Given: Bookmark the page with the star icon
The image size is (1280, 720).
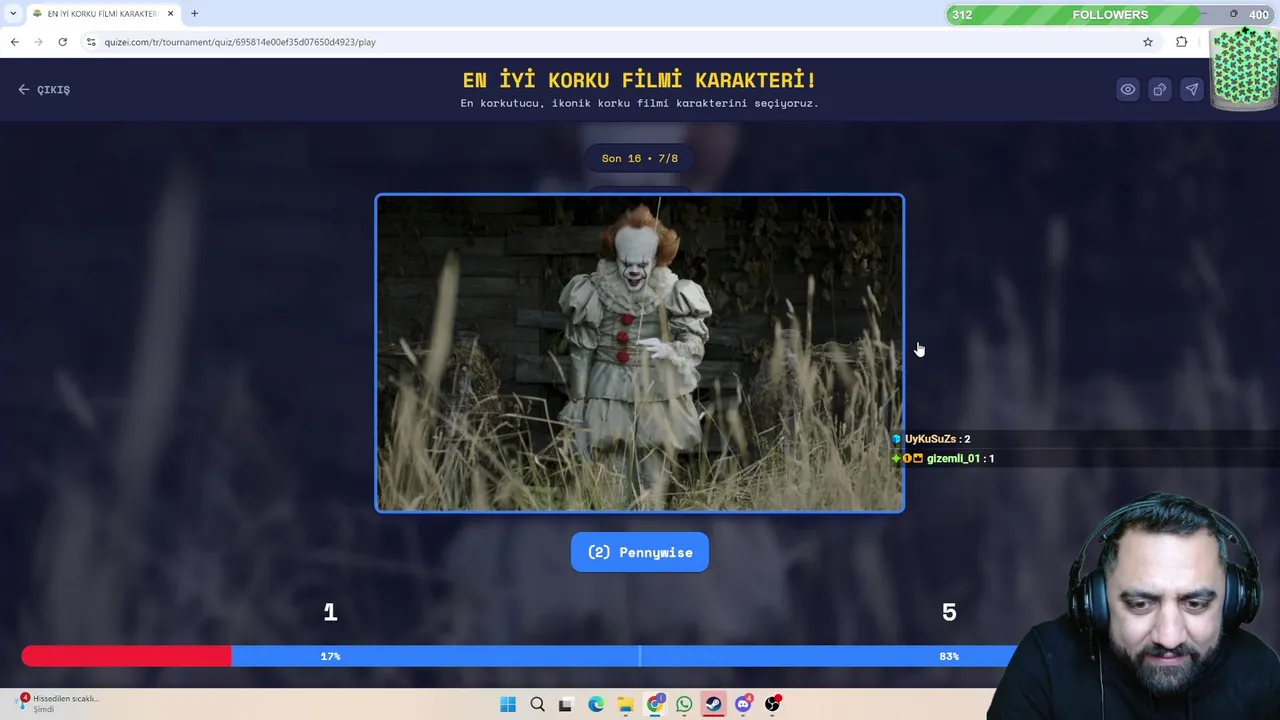Looking at the screenshot, I should 1148,42.
